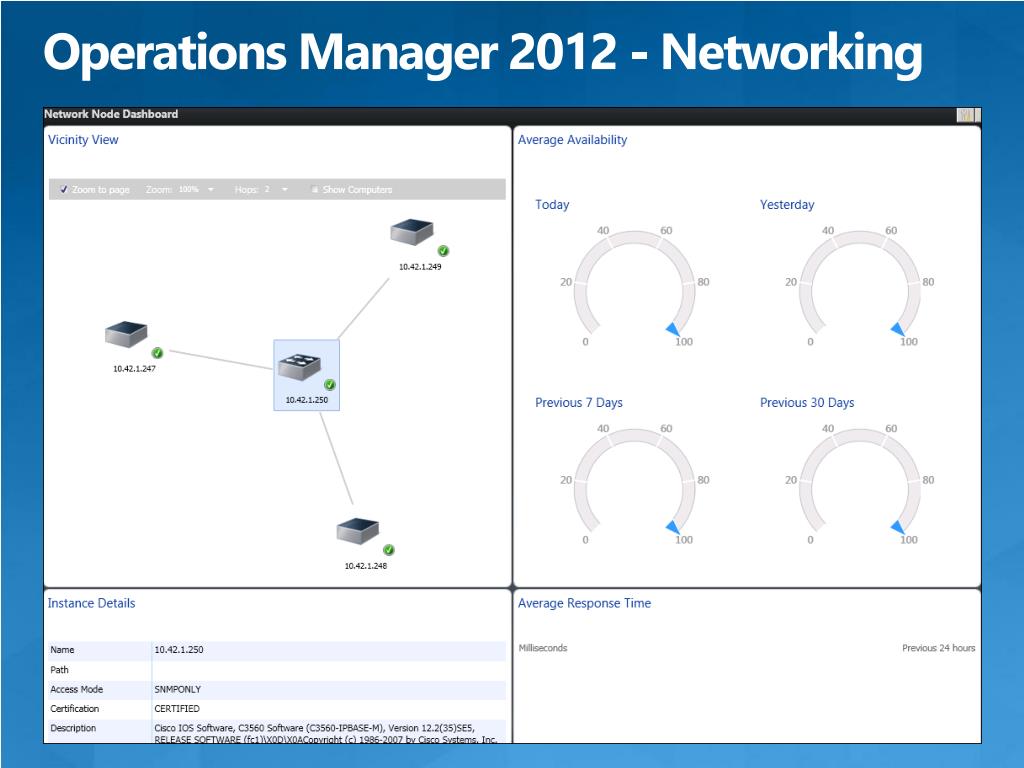Click the Previous 7 Days label
Viewport: 1024px width, 768px height.
click(579, 403)
